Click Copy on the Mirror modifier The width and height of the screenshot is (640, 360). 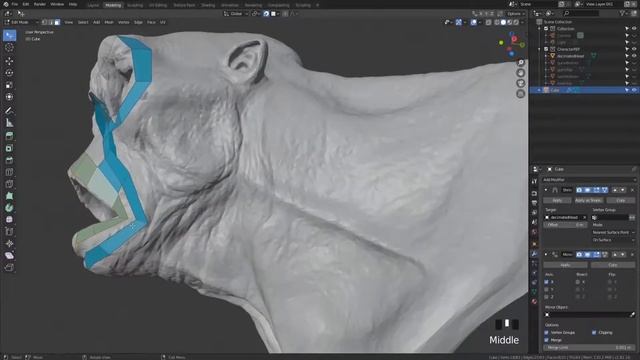coord(613,265)
